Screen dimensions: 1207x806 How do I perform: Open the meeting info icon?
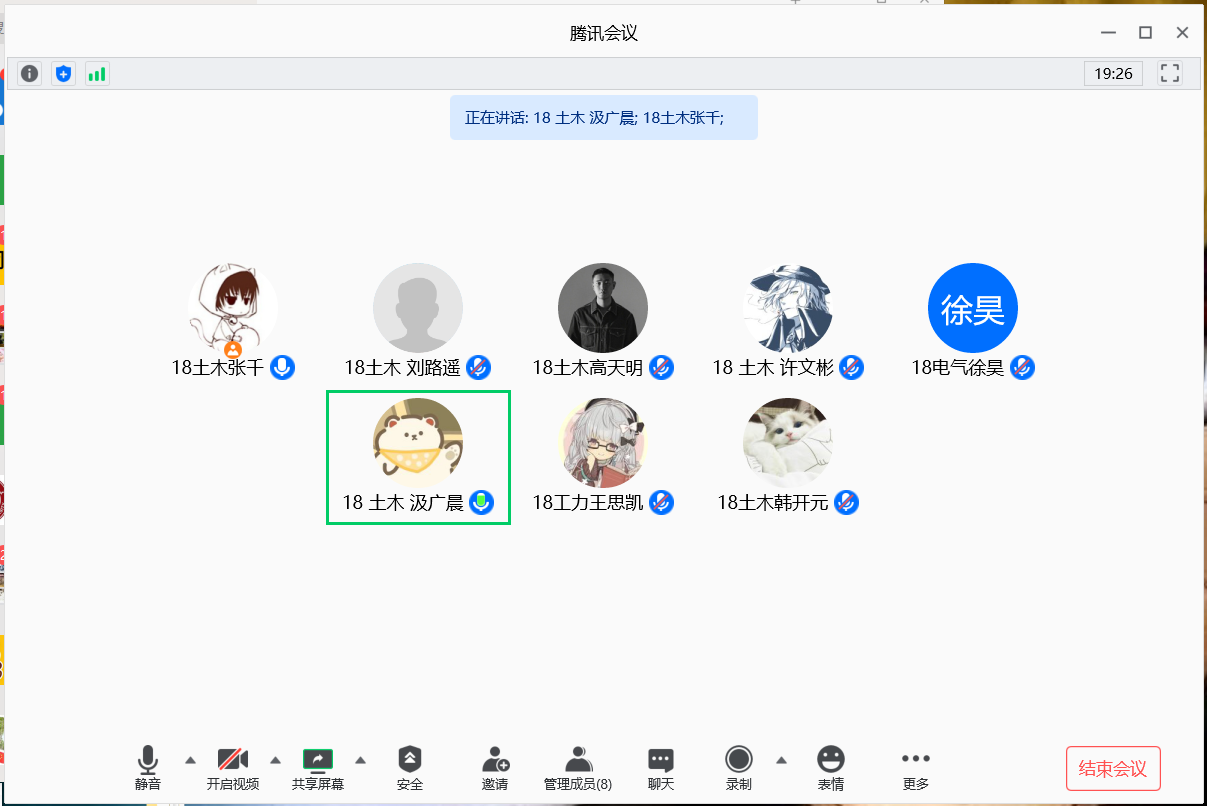click(x=30, y=73)
